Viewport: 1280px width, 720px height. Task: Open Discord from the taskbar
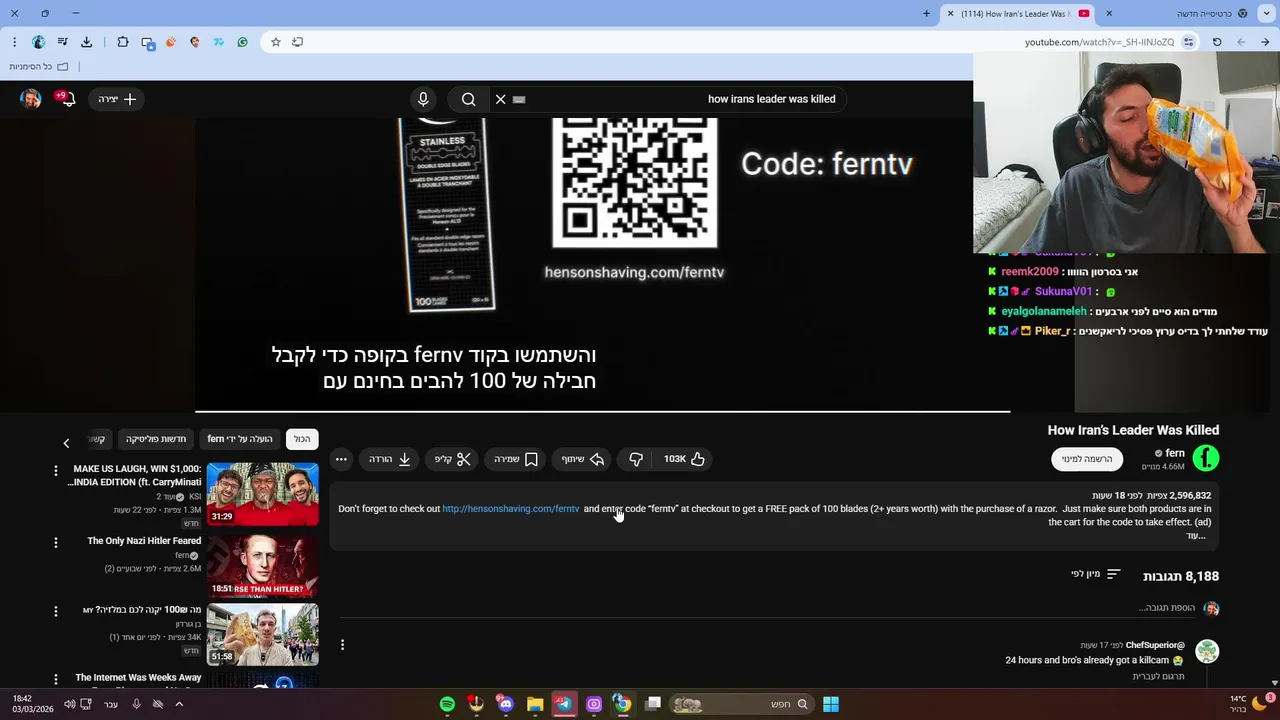[x=505, y=704]
